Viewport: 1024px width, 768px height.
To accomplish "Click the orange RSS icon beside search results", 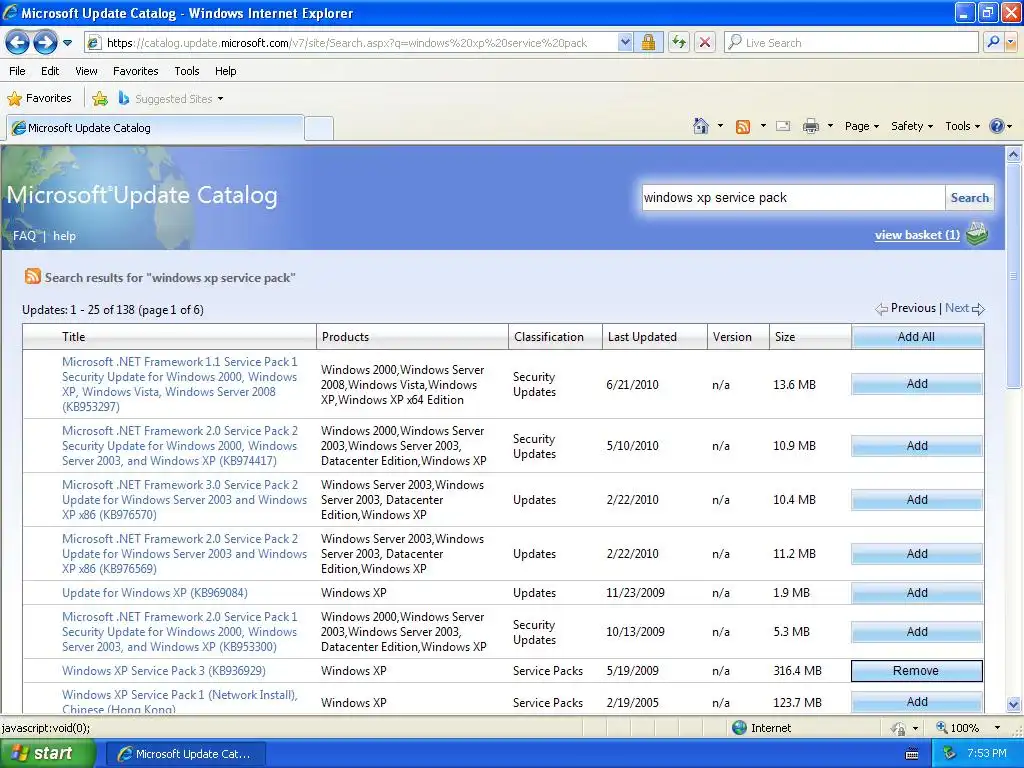I will point(33,276).
